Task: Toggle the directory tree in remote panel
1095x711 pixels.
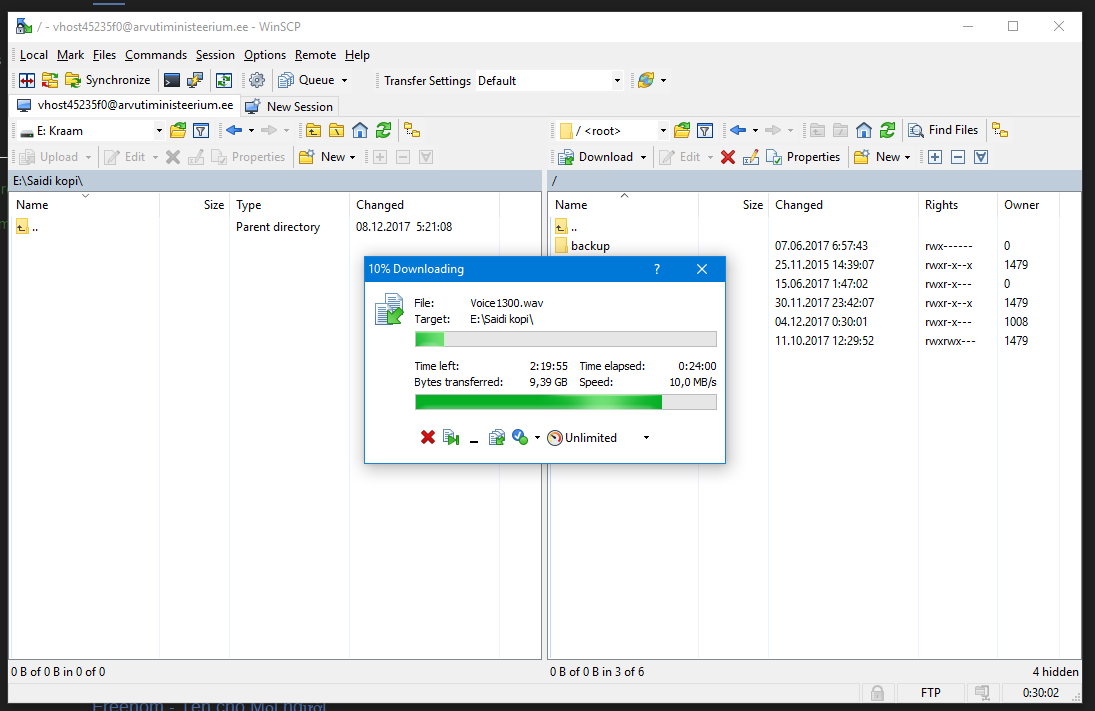Action: [1000, 131]
